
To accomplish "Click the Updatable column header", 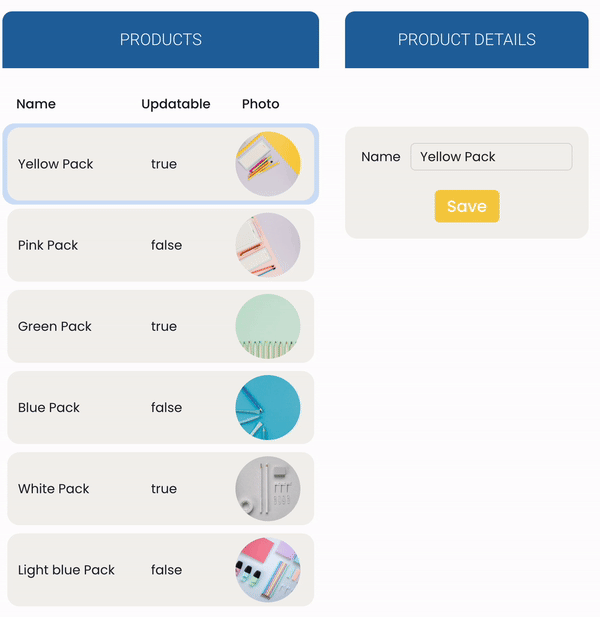I will tap(176, 104).
